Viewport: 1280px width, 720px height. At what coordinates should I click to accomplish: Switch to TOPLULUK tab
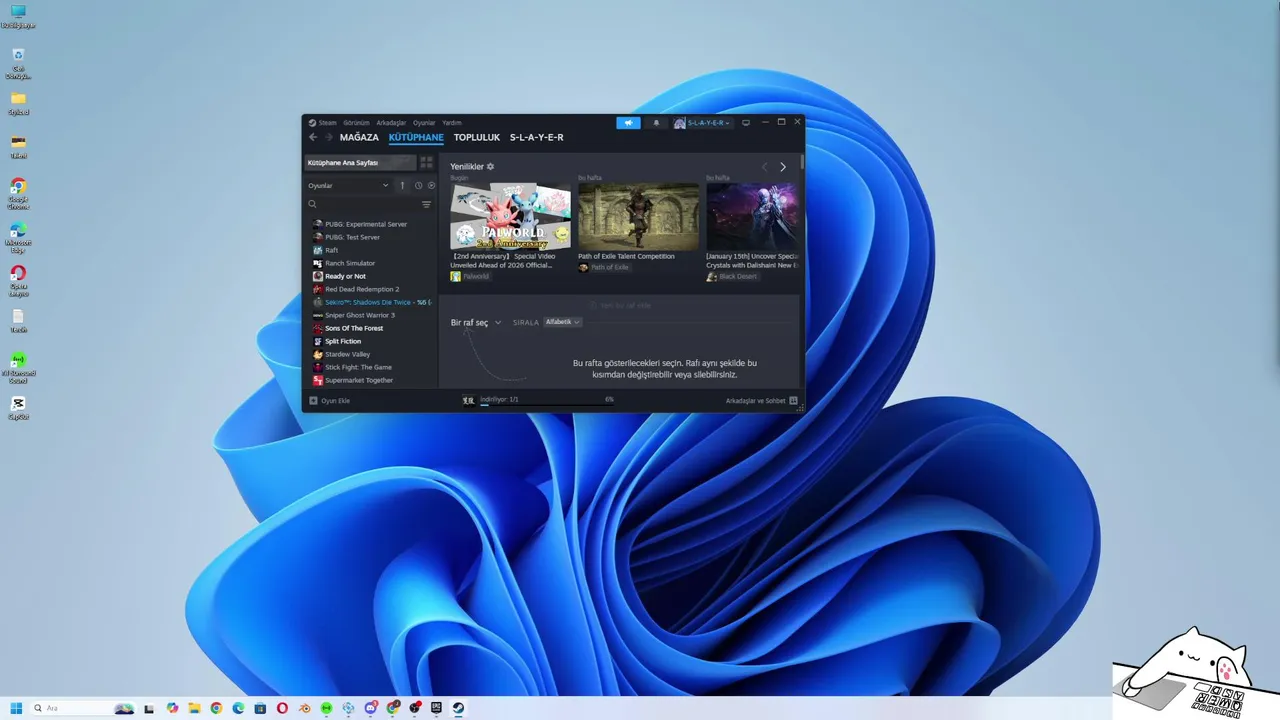(x=477, y=138)
